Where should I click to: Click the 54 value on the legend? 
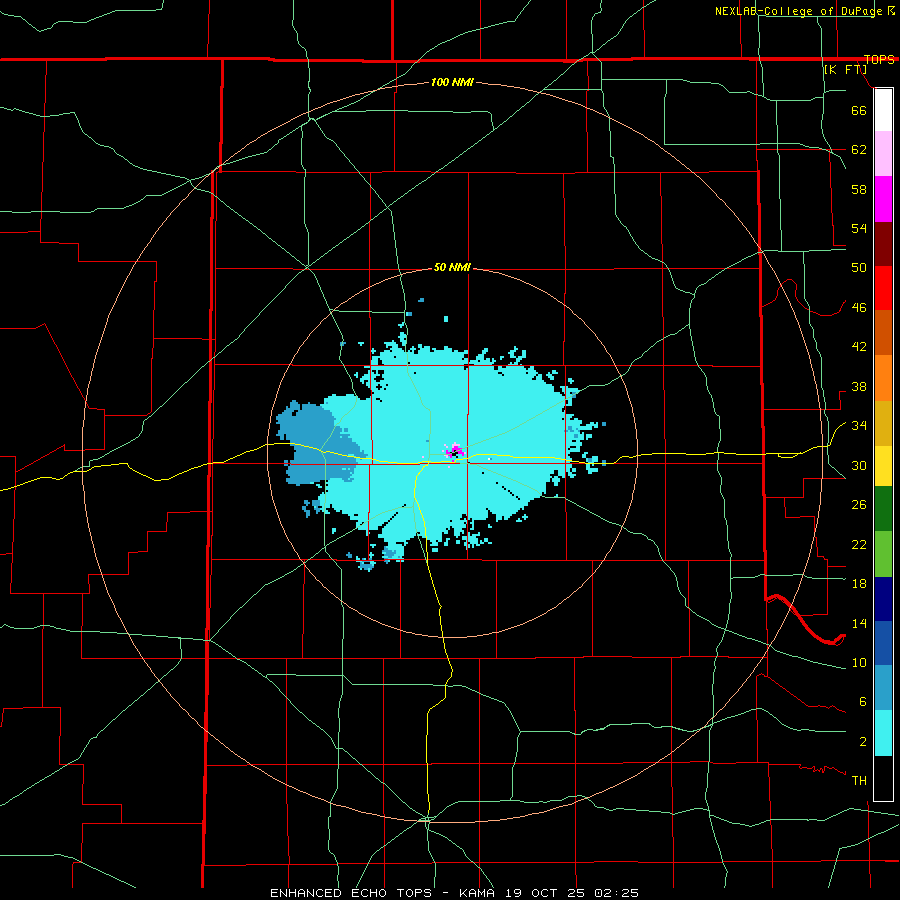[x=859, y=228]
